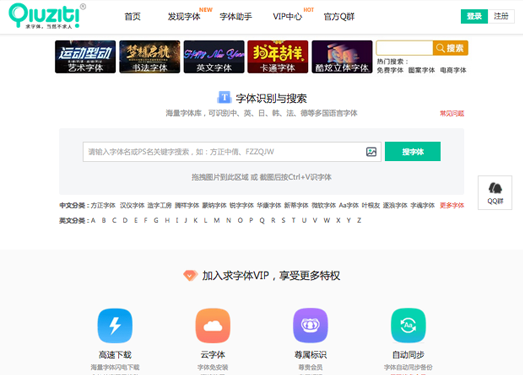Select the 汉仪字体 category

(132, 206)
